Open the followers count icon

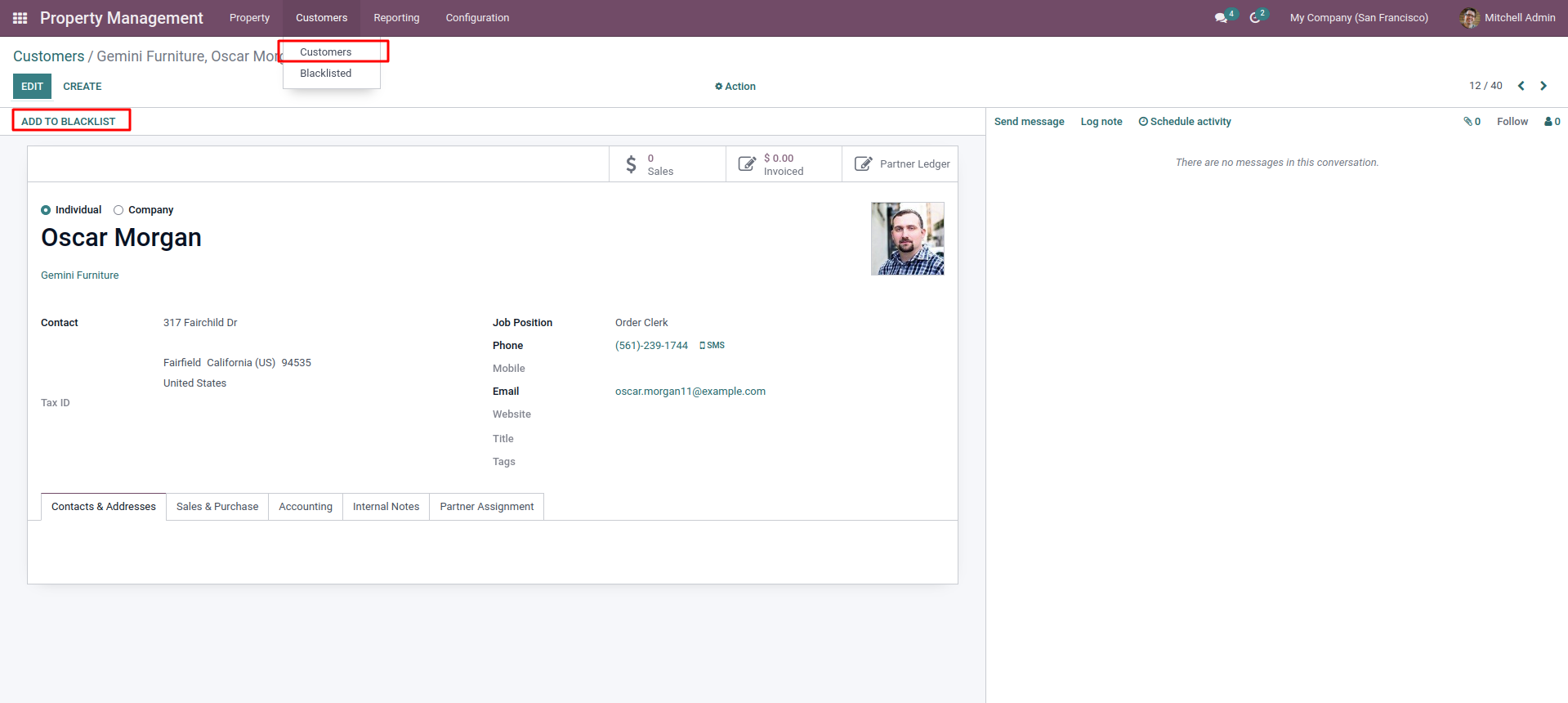[x=1552, y=122]
